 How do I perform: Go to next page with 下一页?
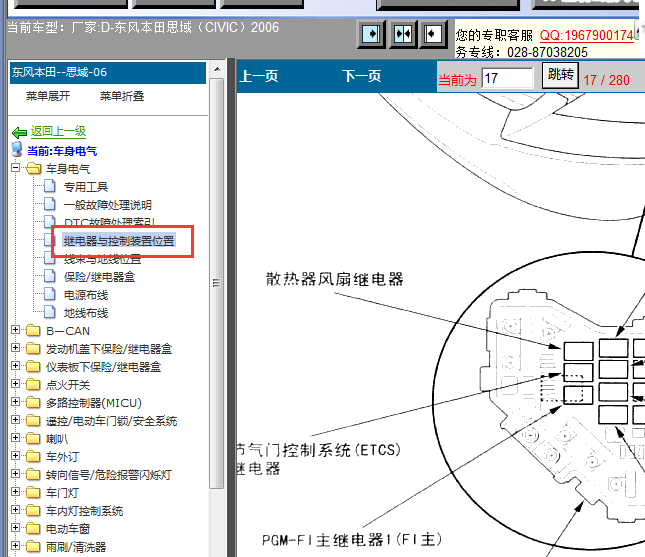(362, 76)
